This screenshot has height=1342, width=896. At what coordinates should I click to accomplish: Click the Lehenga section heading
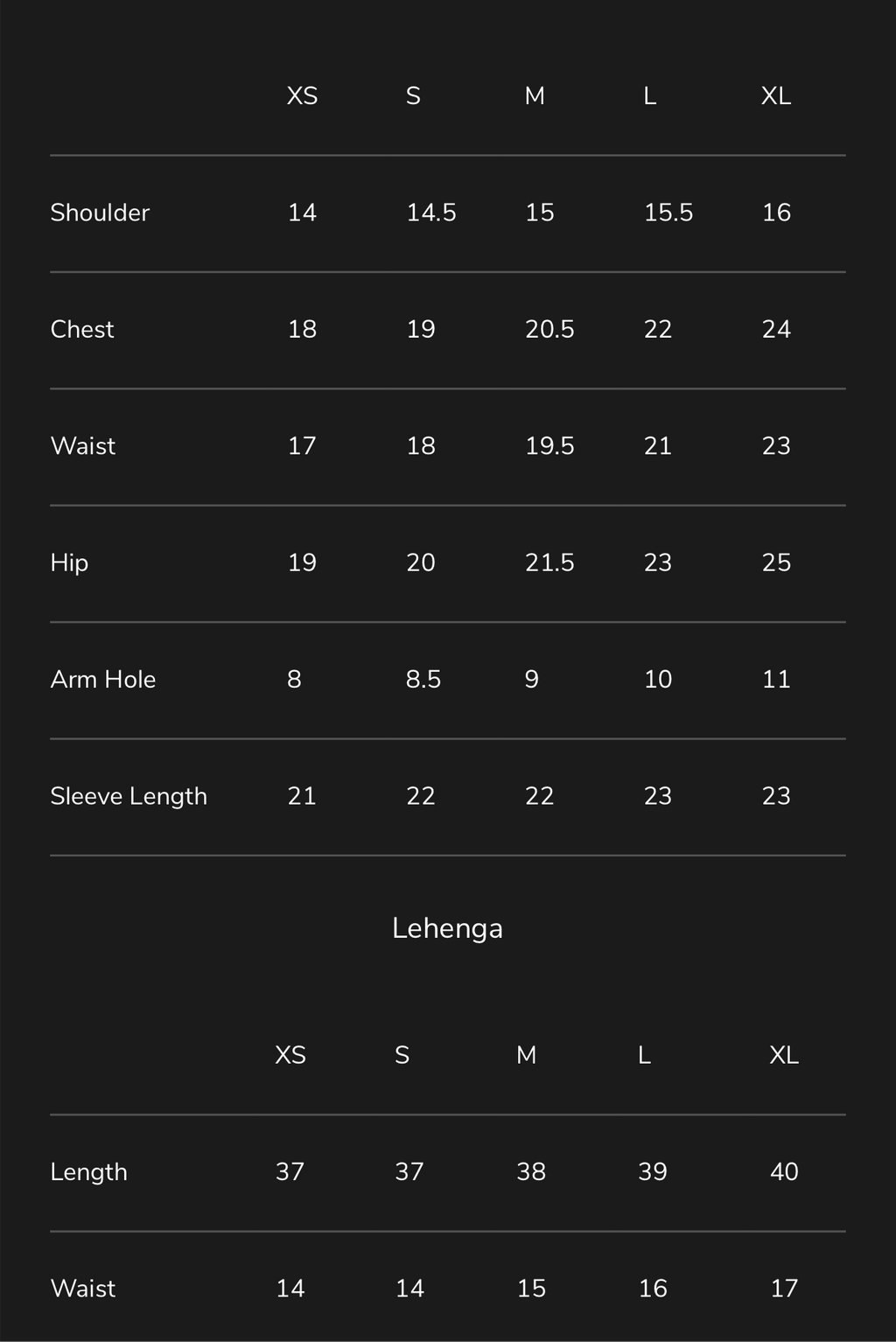tap(447, 928)
